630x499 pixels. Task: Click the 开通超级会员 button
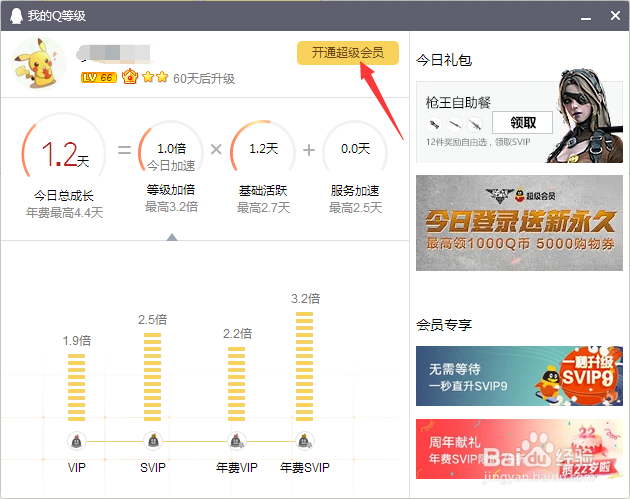point(348,53)
